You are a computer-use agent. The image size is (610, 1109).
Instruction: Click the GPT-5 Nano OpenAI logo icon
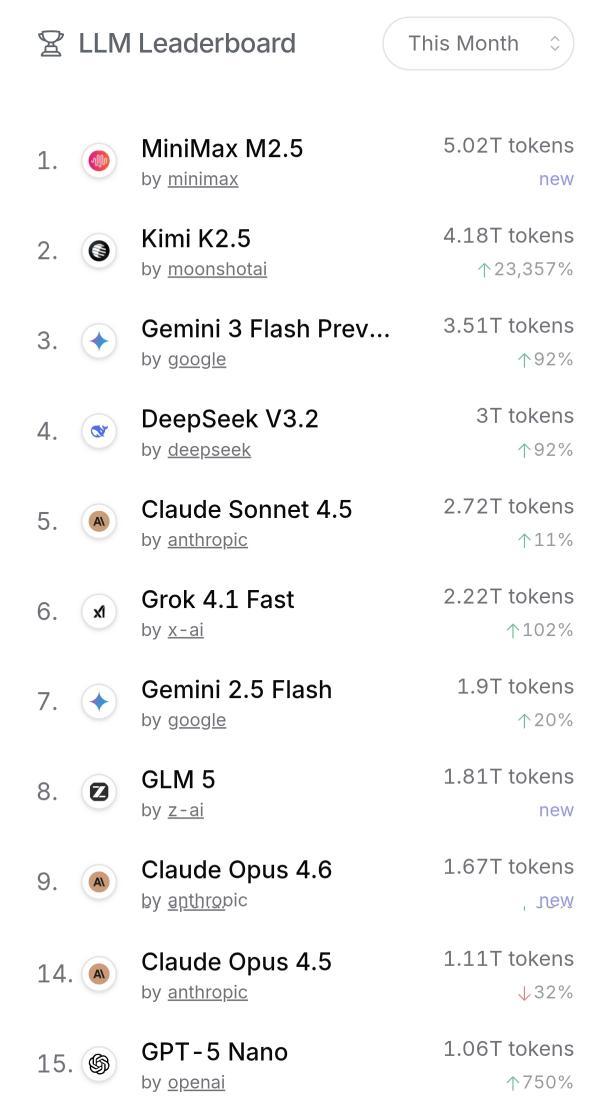click(x=99, y=1064)
